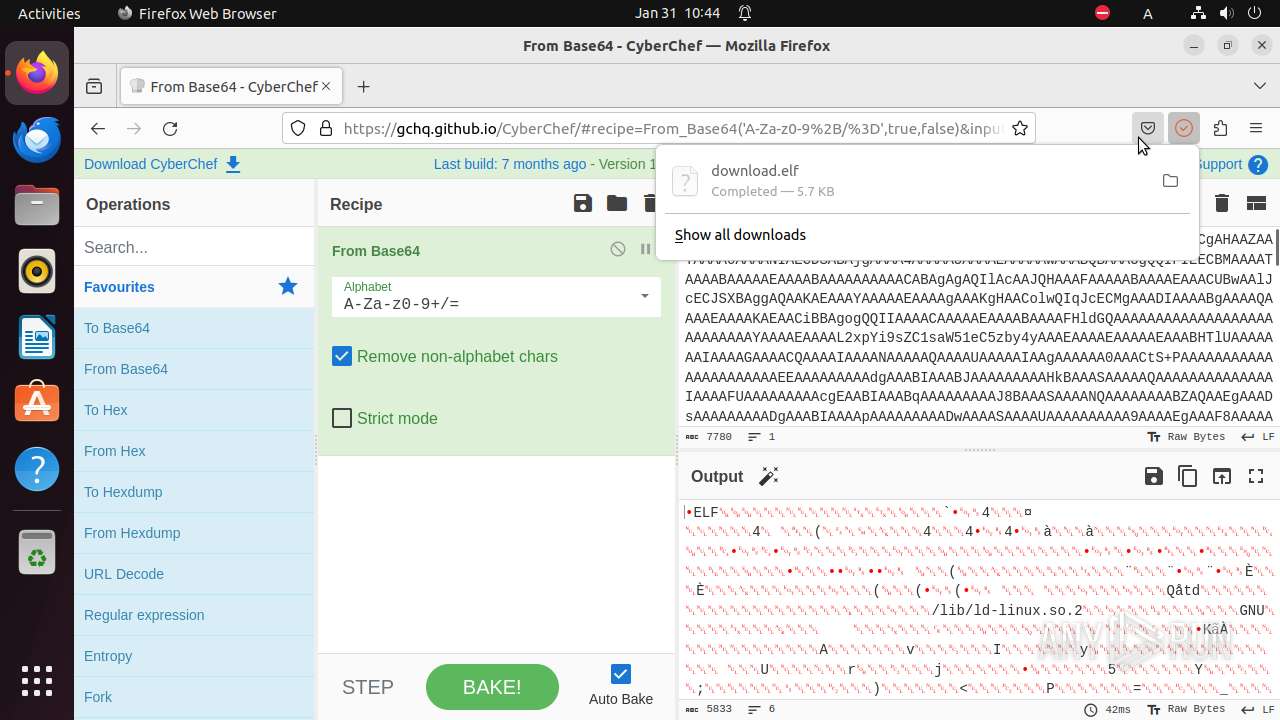
Task: Save the recipe with floppy icon
Action: point(583,204)
